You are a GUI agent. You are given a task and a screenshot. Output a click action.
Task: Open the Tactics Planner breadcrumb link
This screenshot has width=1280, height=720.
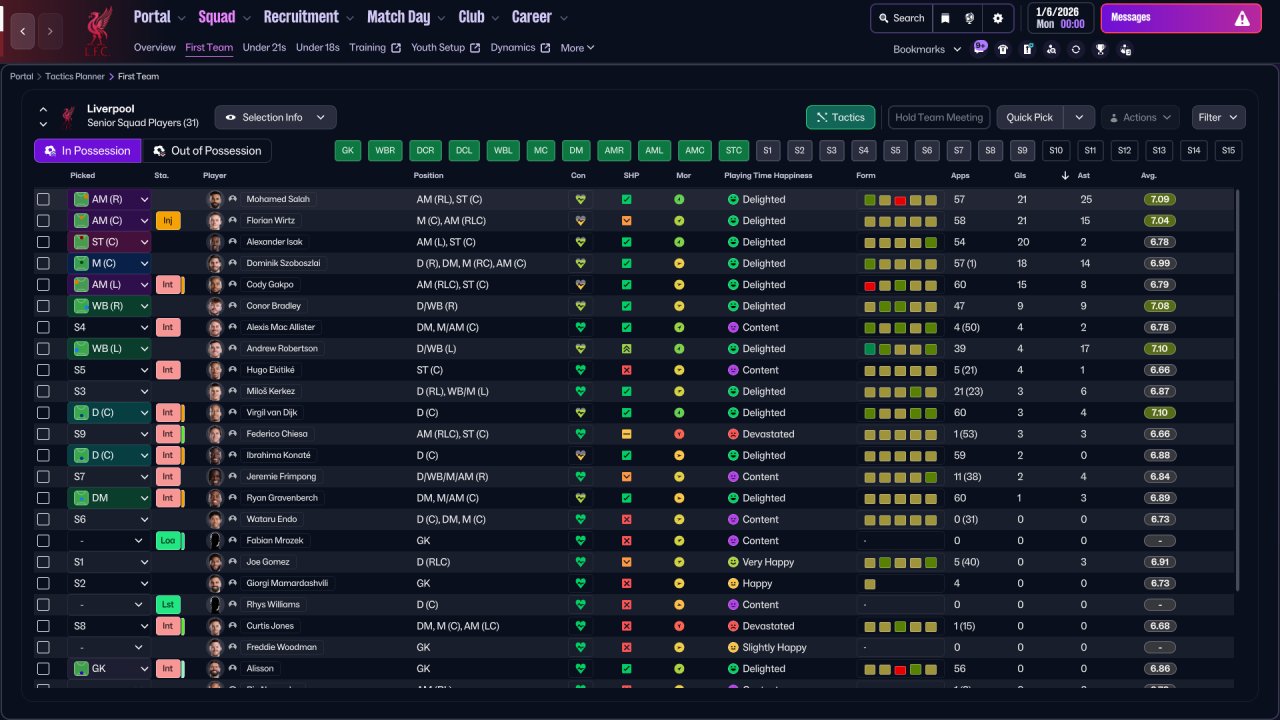76,76
